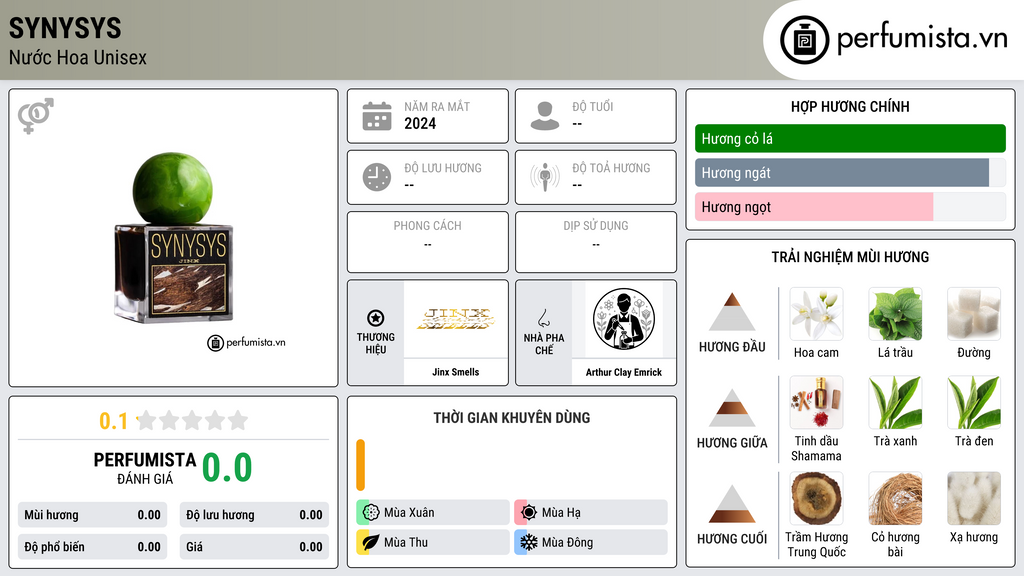The image size is (1024, 576).
Task: Select the Mùa Thu season label
Action: (406, 542)
